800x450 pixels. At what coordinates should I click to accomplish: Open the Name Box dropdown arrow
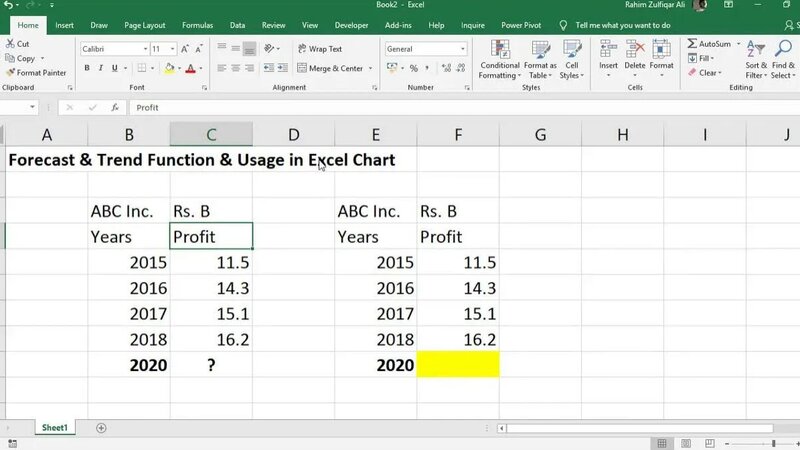(x=32, y=107)
